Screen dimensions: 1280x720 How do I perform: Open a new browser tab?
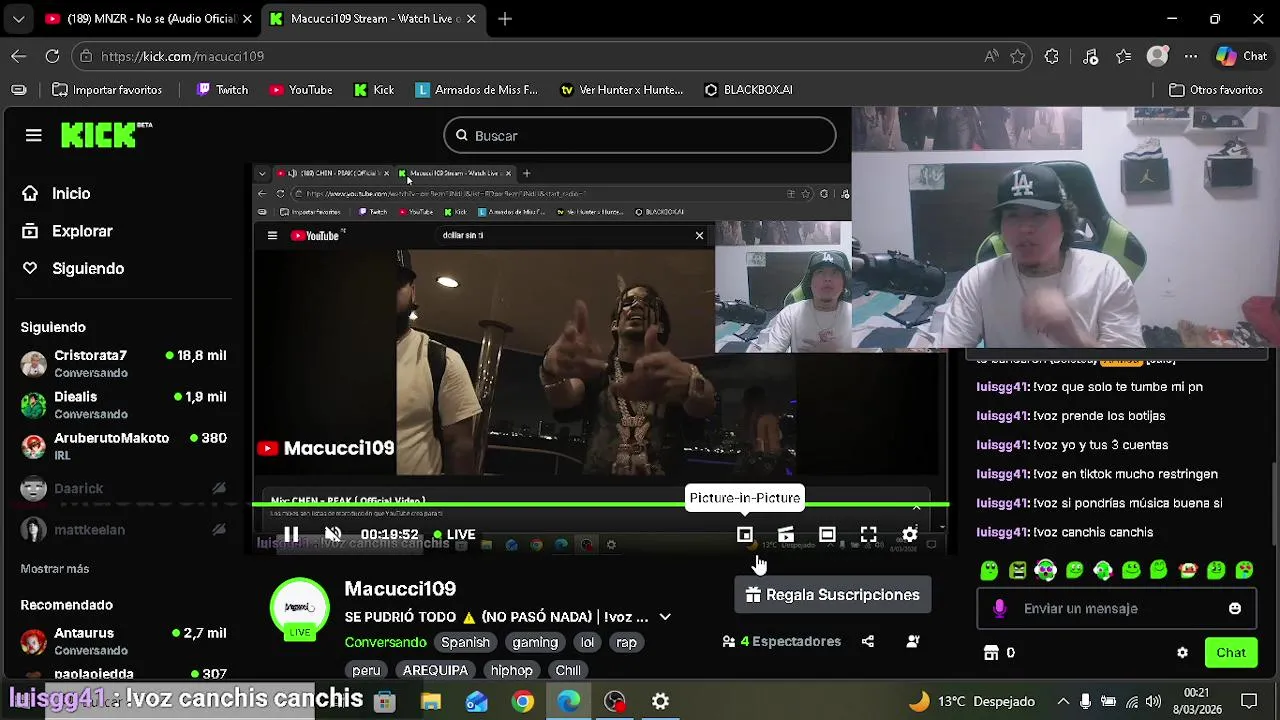point(505,19)
